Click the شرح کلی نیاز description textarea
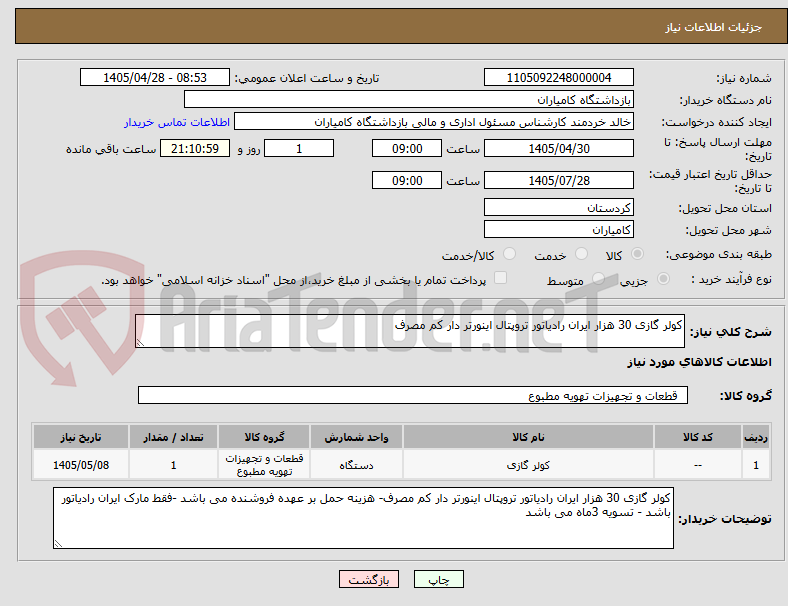This screenshot has height=606, width=788. (410, 331)
